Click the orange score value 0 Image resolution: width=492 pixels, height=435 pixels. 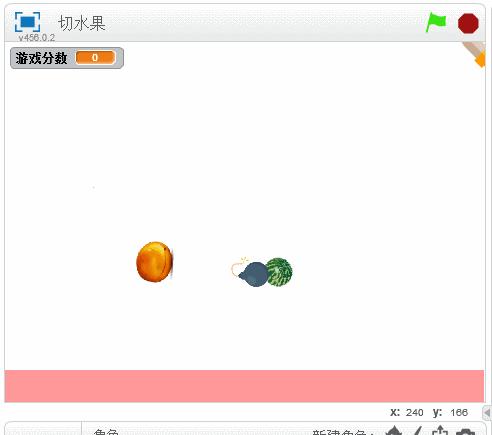click(x=95, y=58)
